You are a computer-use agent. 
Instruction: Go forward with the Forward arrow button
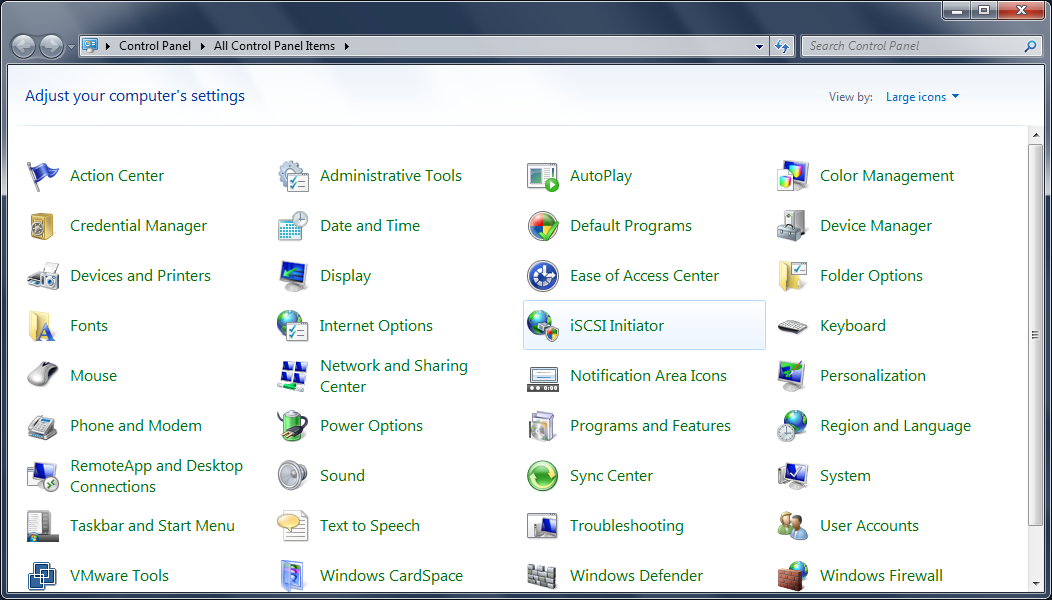point(52,46)
